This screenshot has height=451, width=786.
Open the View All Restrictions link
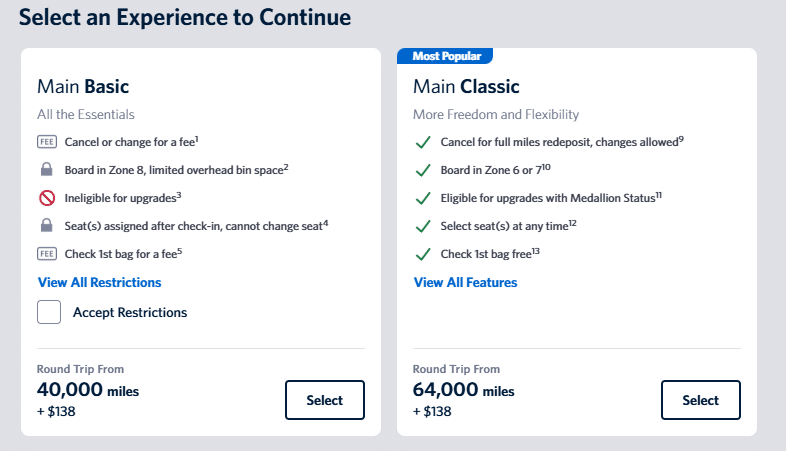[x=99, y=283]
